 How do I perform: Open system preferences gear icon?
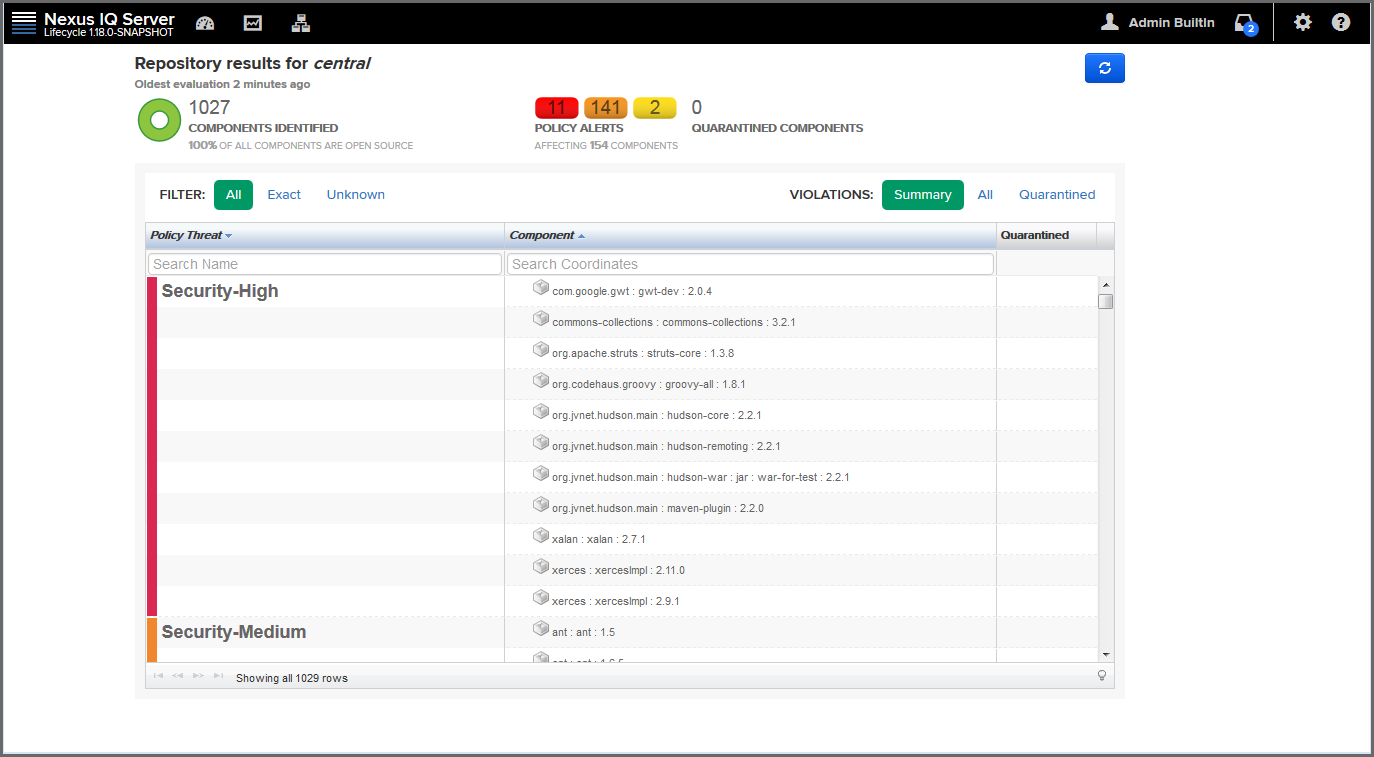[1302, 22]
